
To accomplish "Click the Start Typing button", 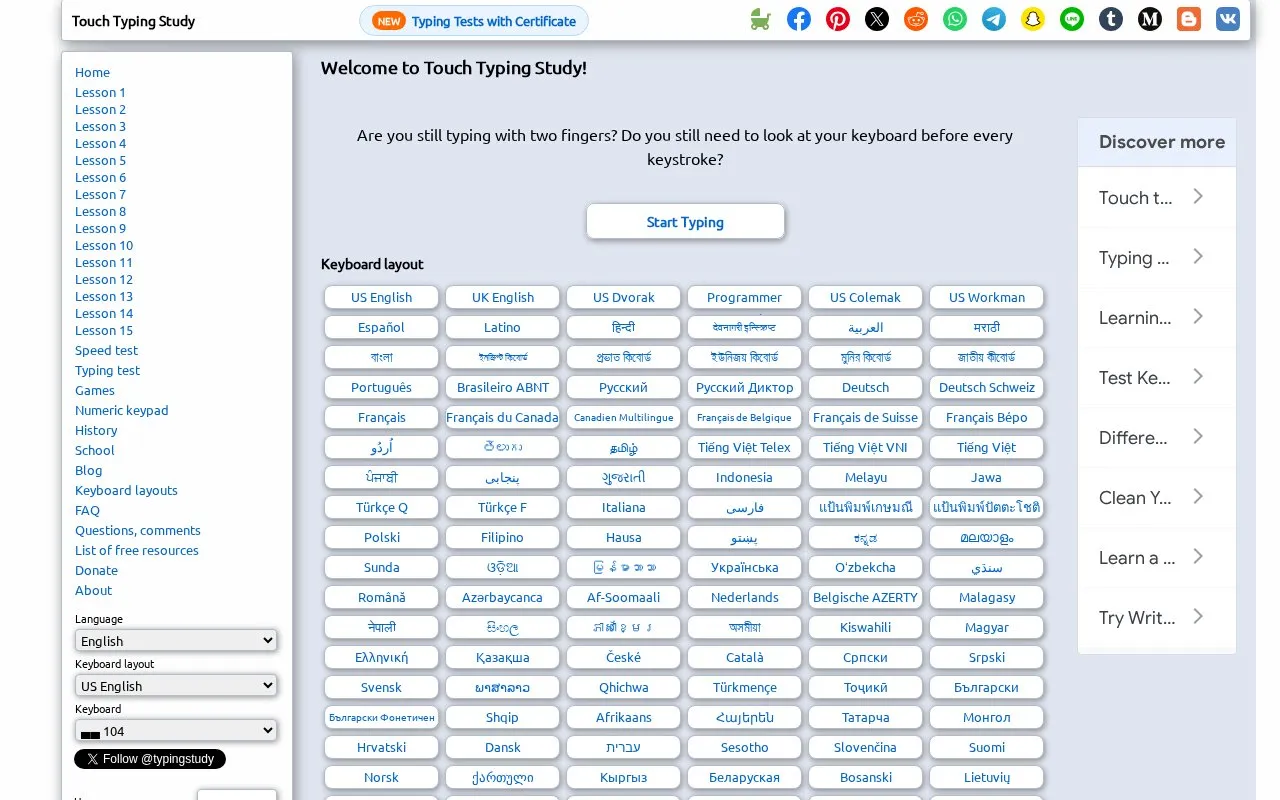I will click(x=685, y=222).
